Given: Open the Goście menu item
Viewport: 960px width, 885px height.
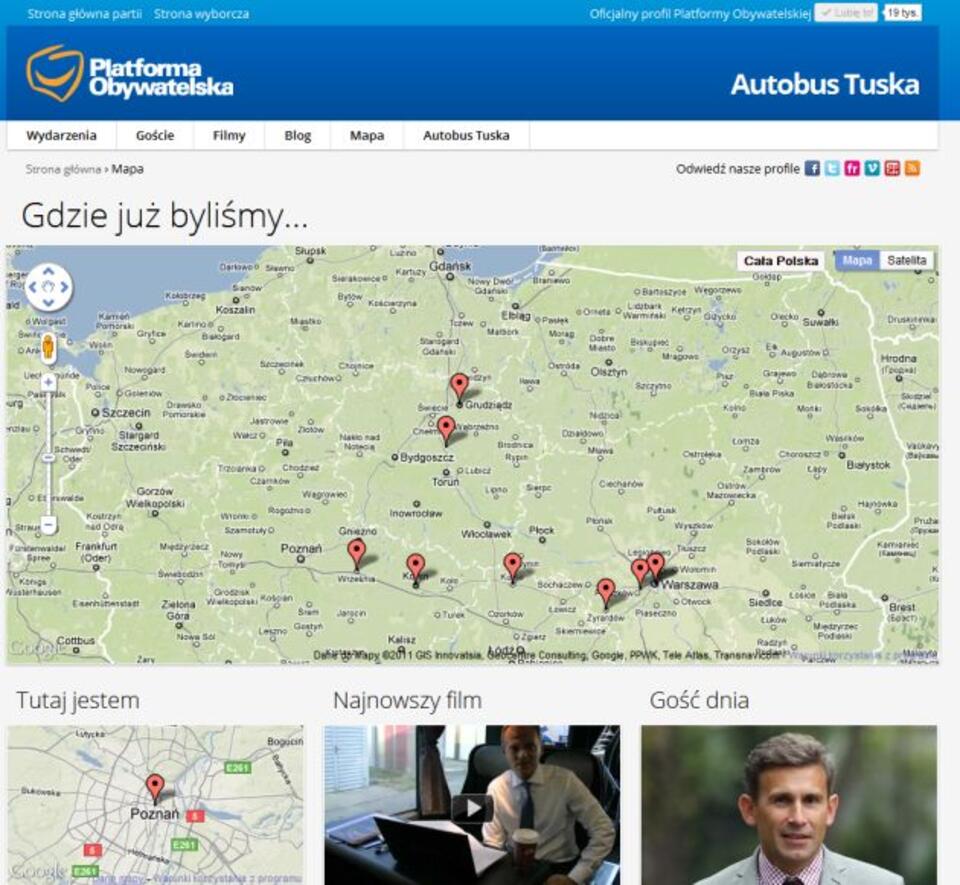Looking at the screenshot, I should [x=155, y=135].
